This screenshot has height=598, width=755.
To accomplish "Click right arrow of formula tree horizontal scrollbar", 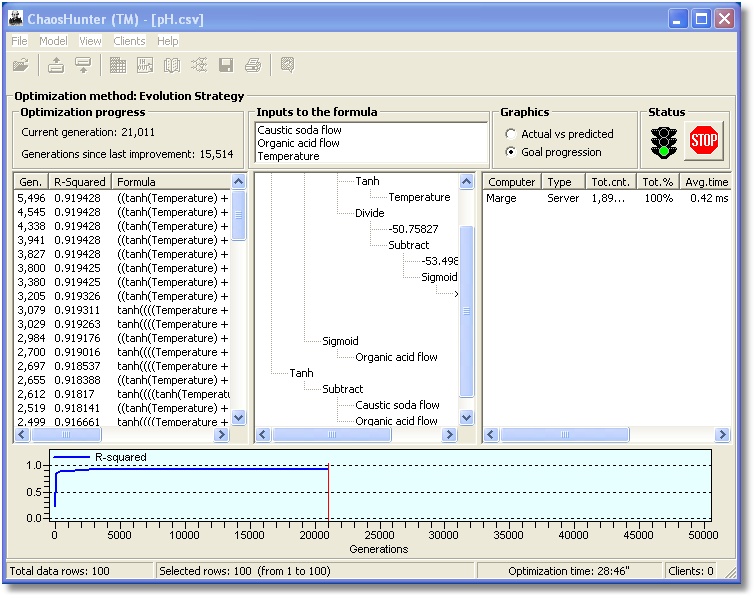I will point(449,435).
